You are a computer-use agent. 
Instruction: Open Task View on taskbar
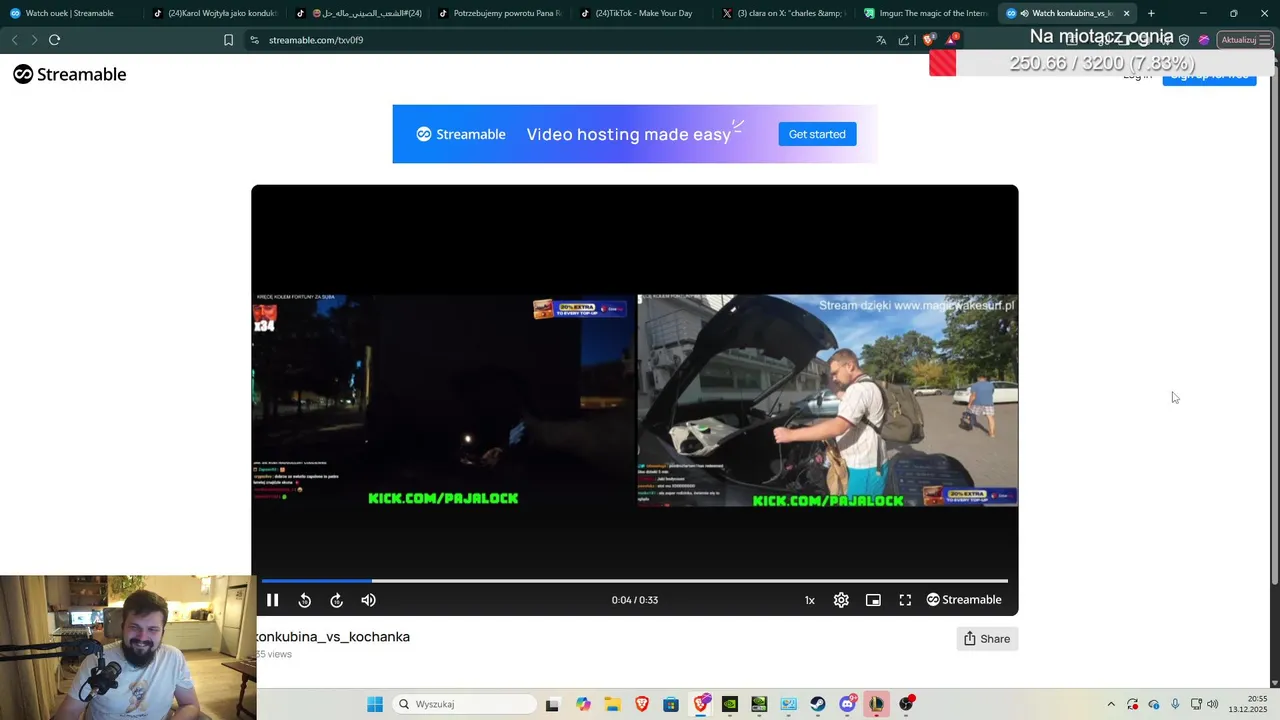pos(552,704)
